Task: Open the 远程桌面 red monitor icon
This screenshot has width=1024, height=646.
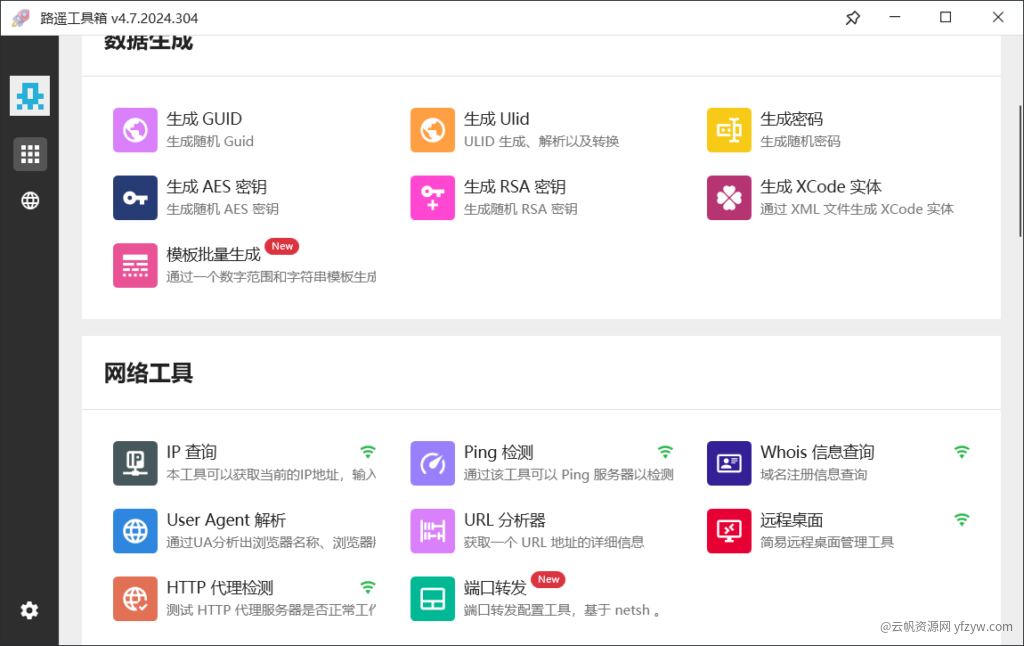Action: point(729,531)
